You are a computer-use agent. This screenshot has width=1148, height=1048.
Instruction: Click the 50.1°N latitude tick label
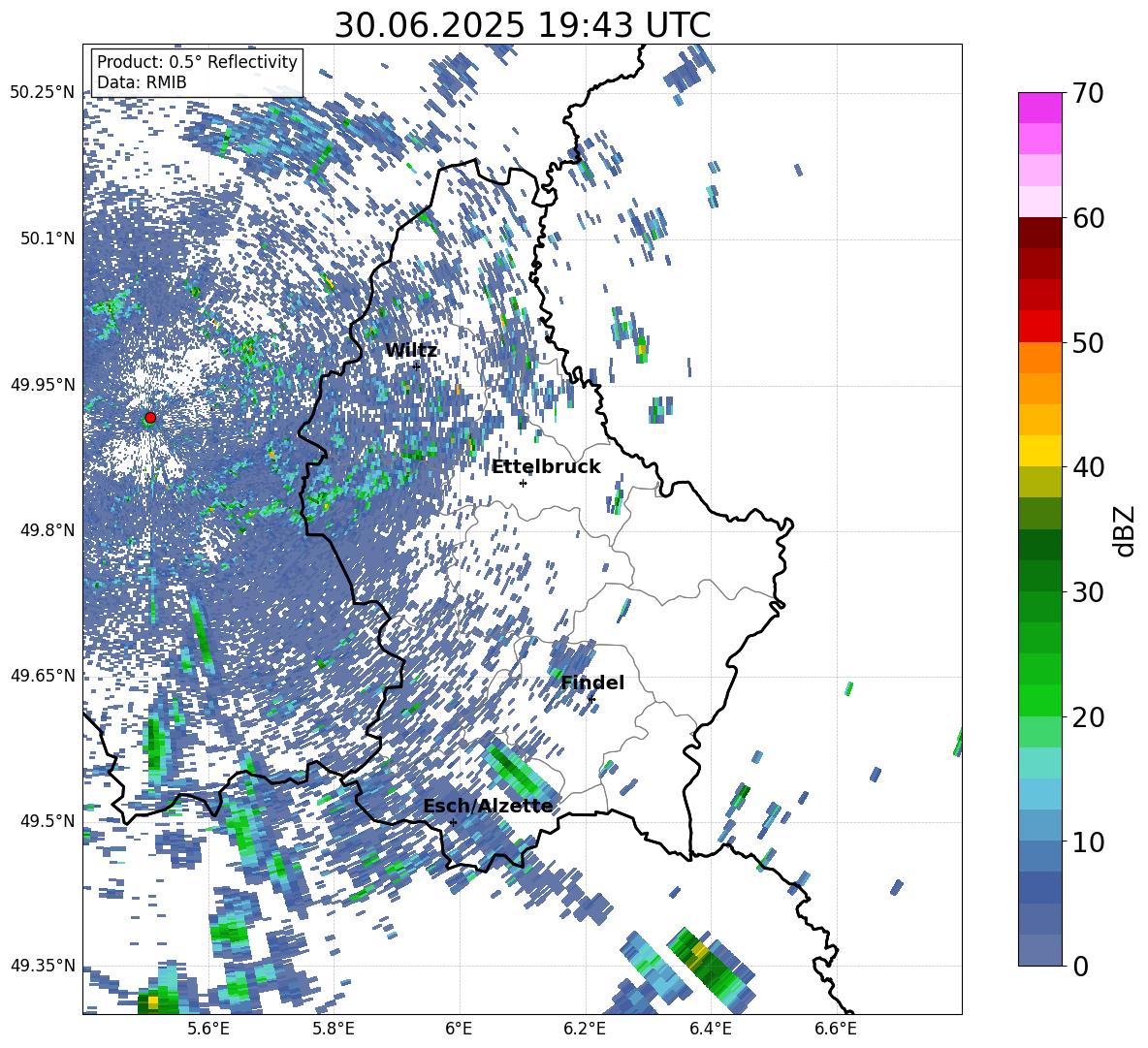pos(48,238)
